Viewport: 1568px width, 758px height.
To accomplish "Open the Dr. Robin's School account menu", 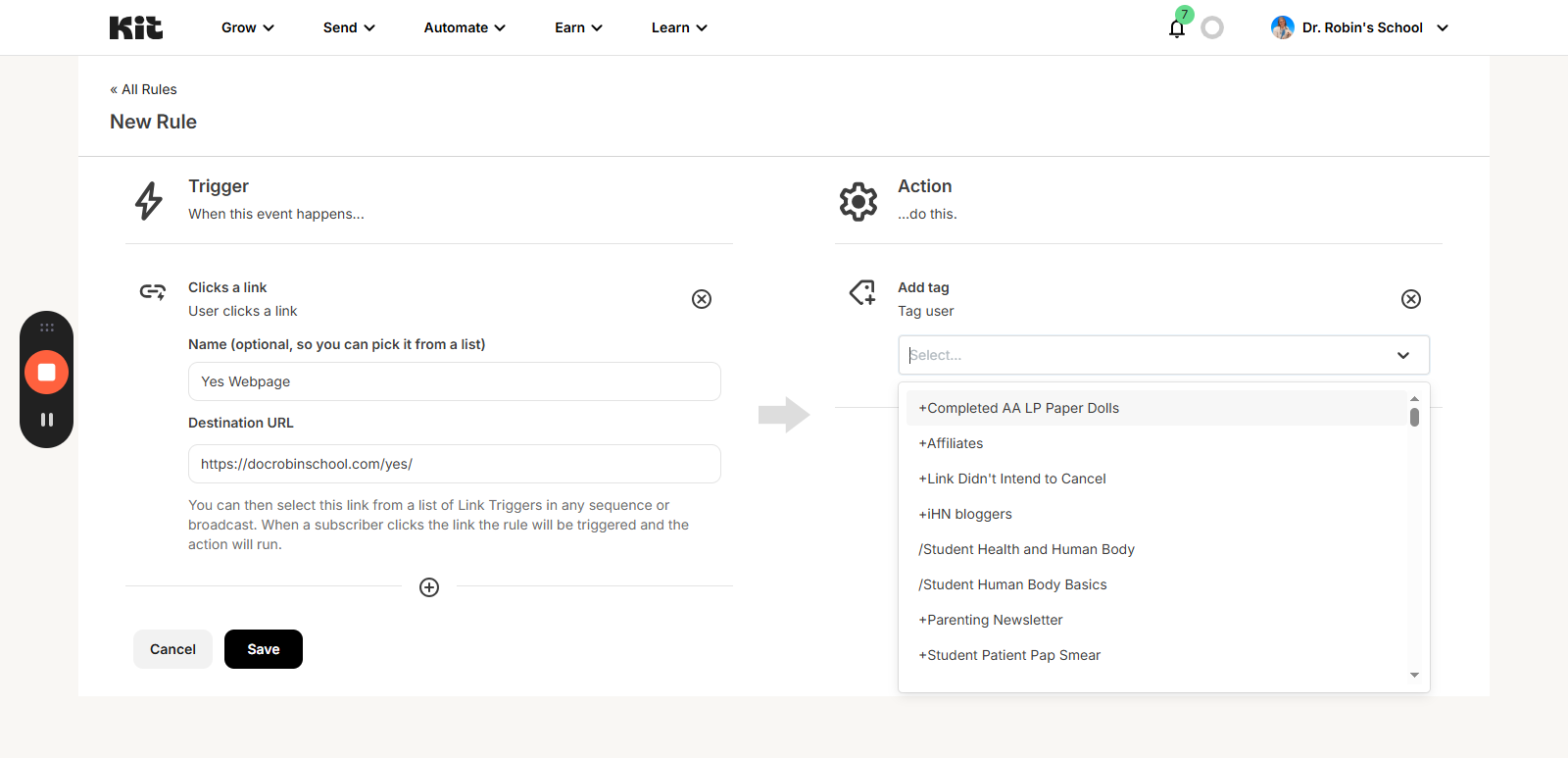I will click(x=1360, y=27).
